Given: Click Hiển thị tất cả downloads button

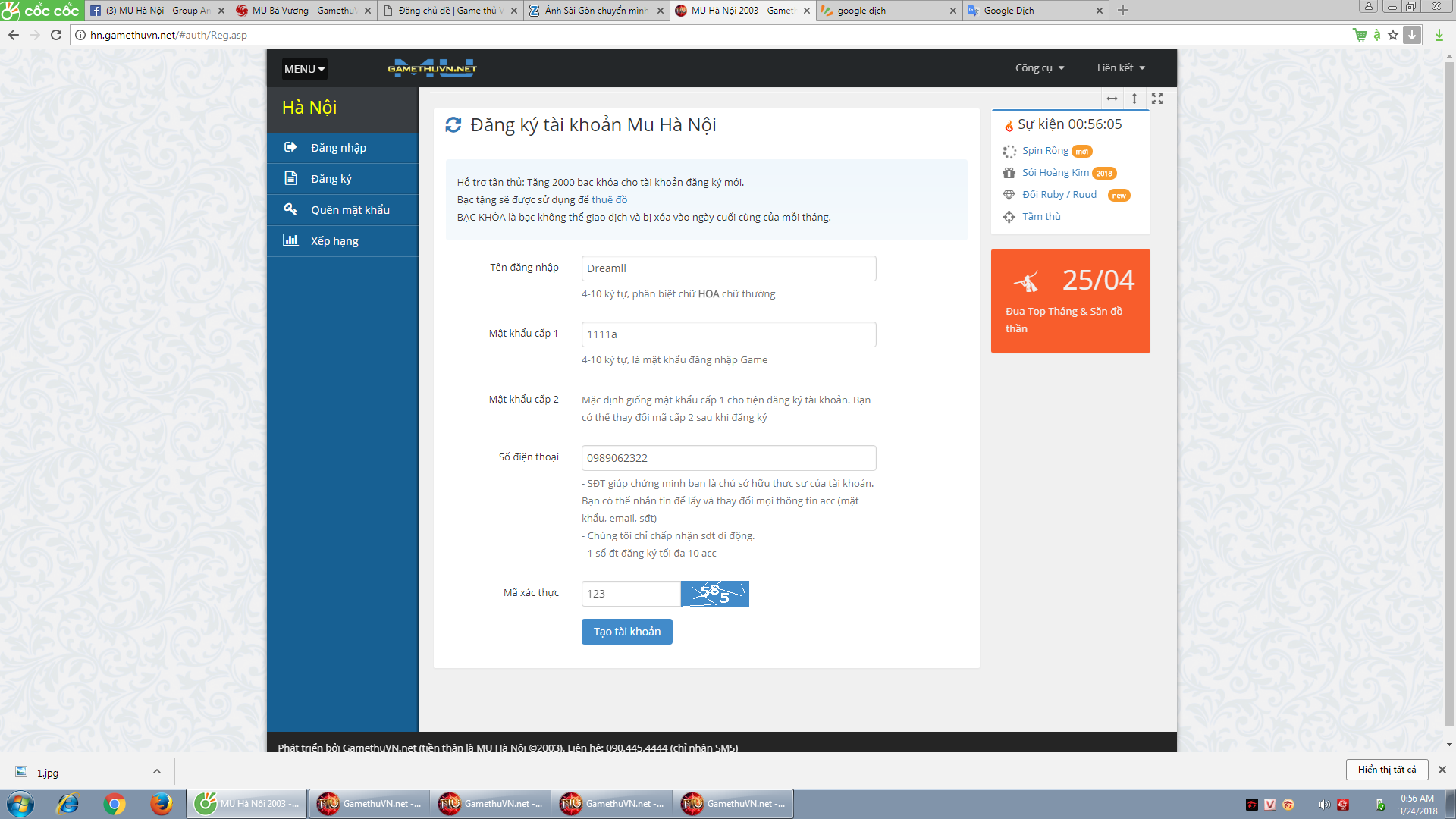Looking at the screenshot, I should click(x=1386, y=770).
